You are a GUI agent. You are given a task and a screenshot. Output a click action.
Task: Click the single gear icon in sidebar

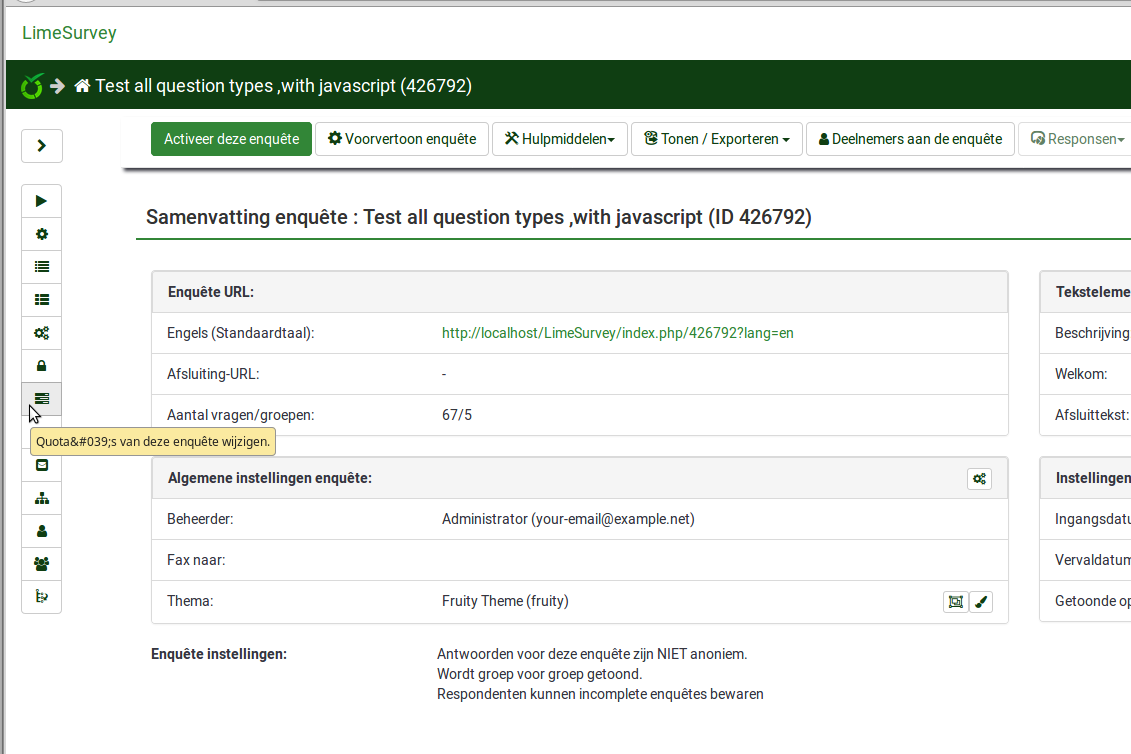point(41,234)
